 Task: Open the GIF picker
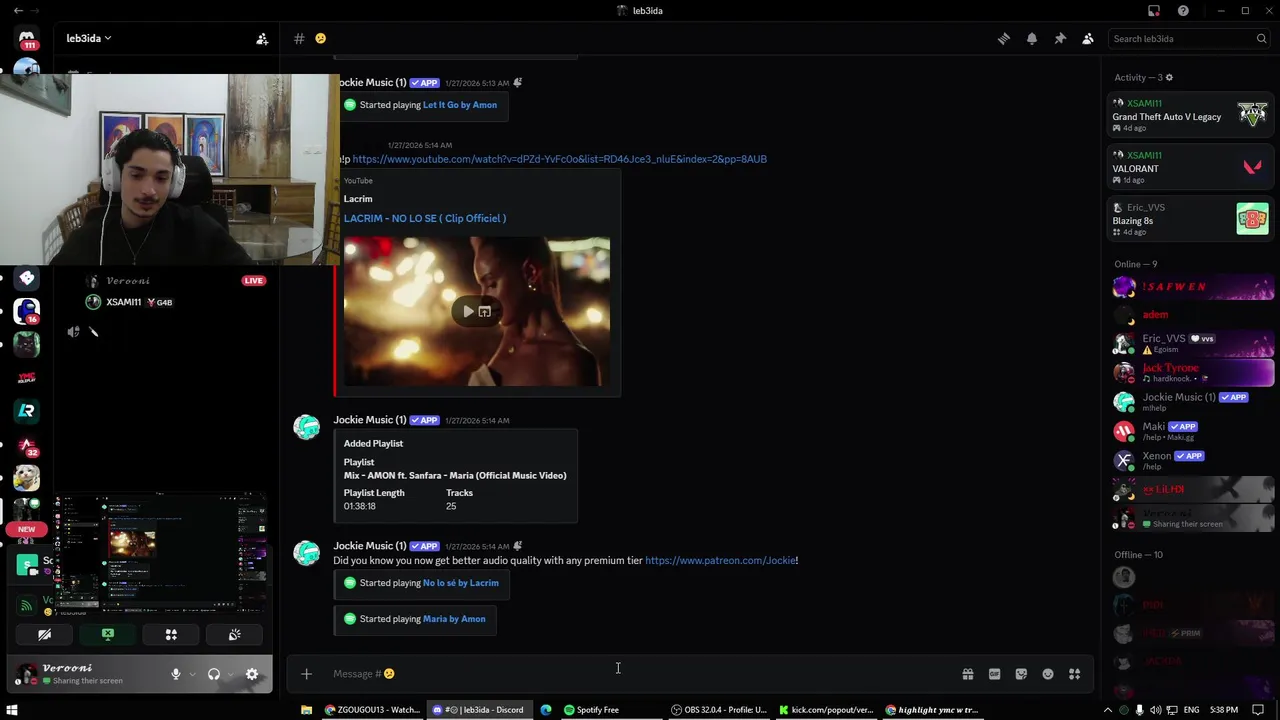coord(994,674)
